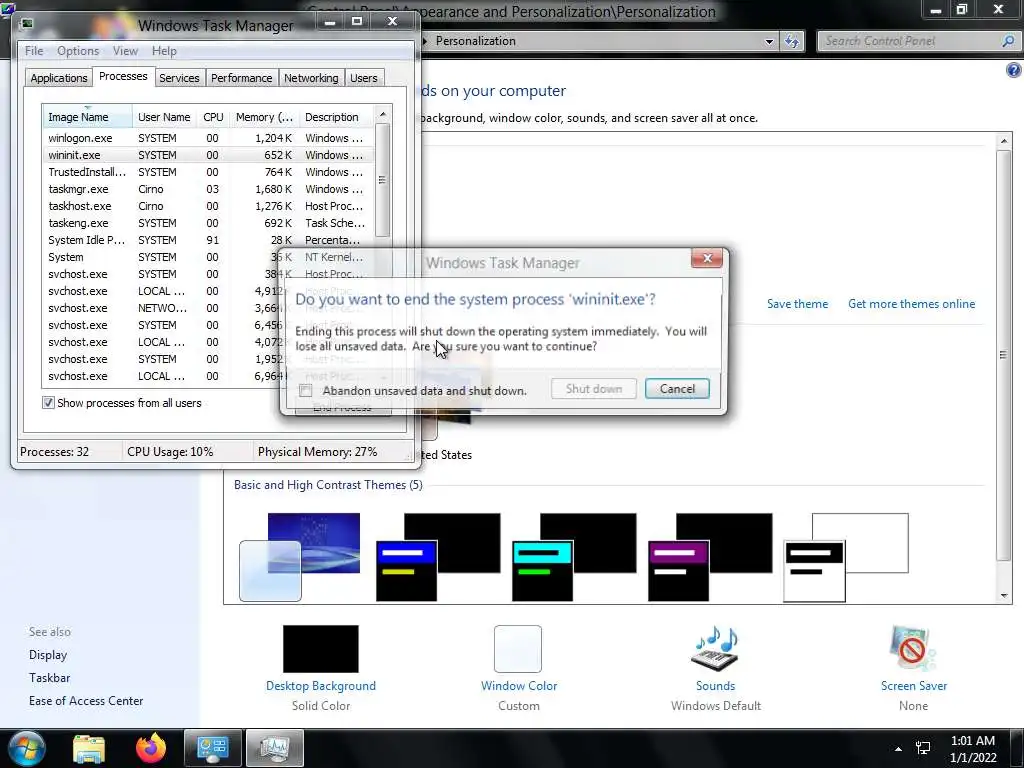1024x768 pixels.
Task: Open the Screen Saver icon
Action: [x=912, y=648]
